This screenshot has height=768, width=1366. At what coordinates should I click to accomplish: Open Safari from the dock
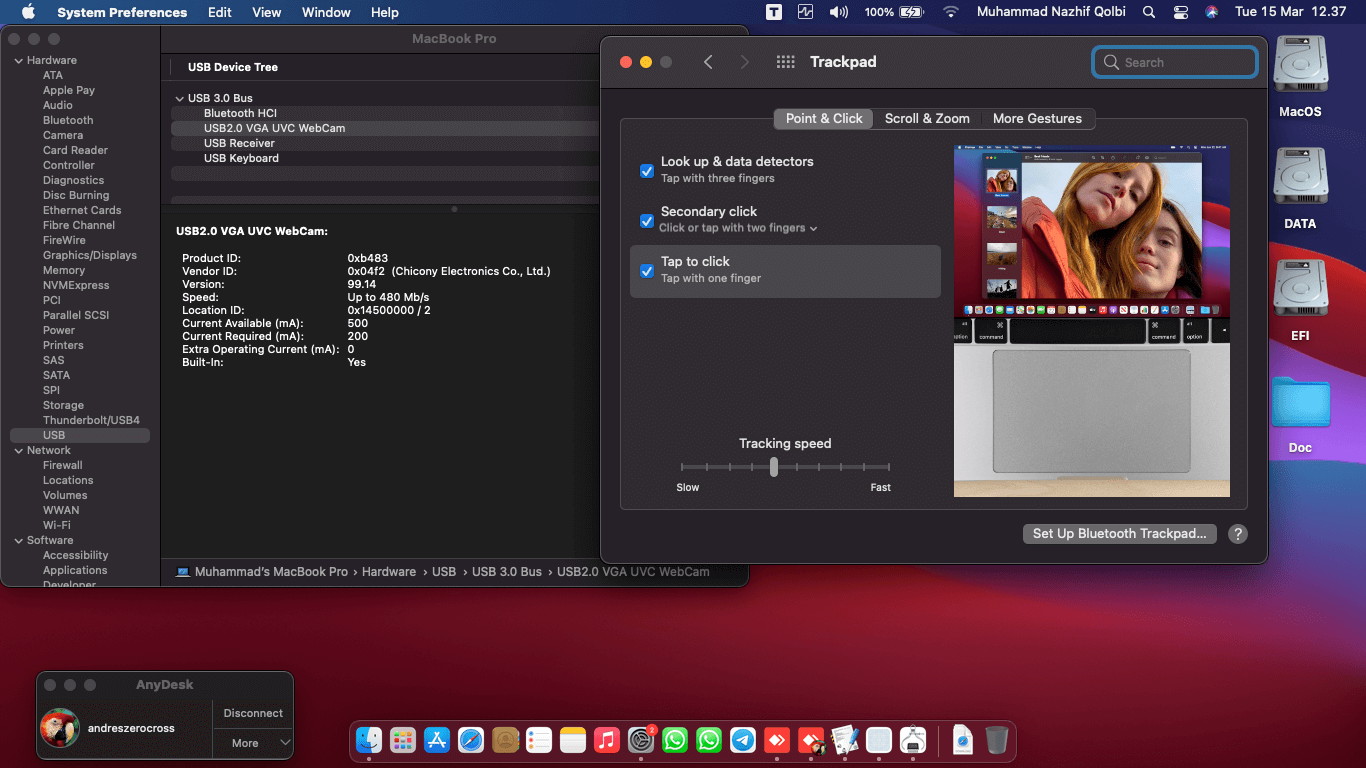471,740
